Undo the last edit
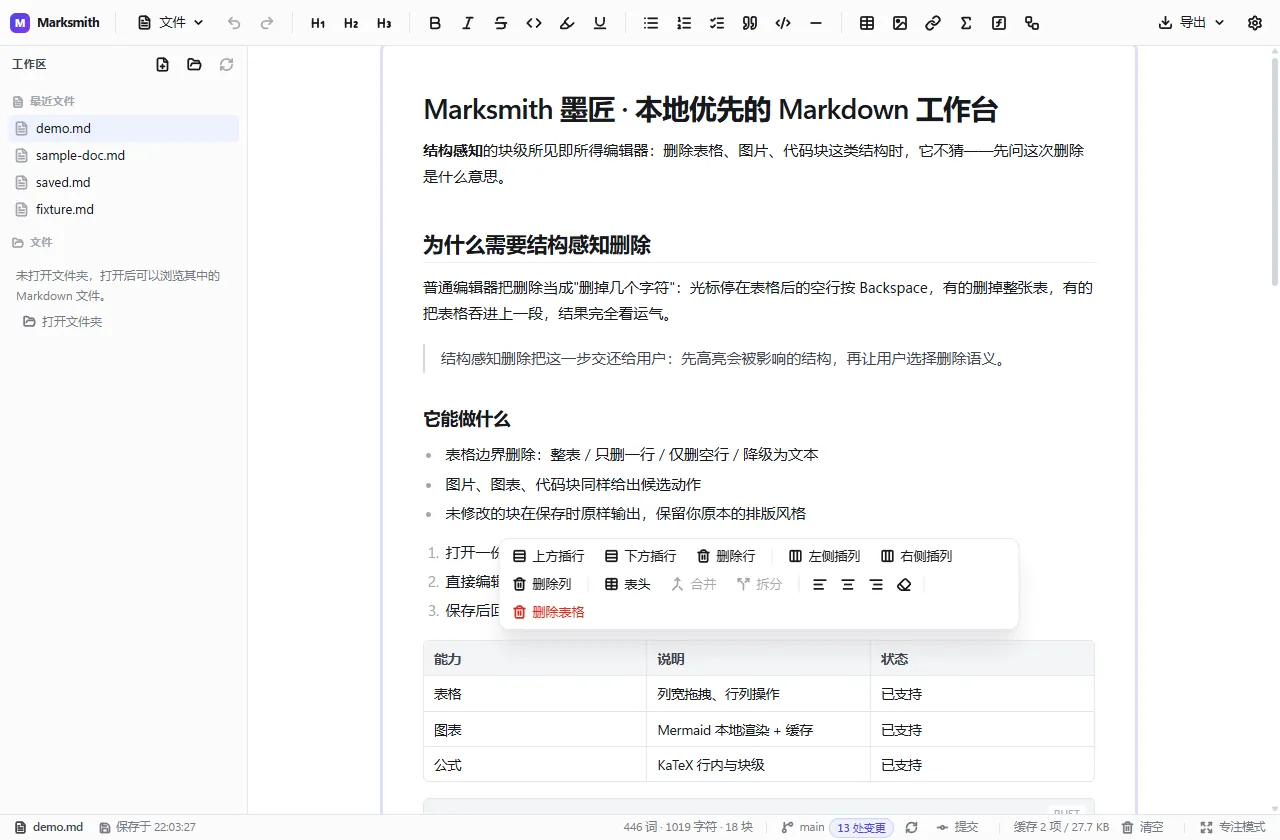This screenshot has height=840, width=1280. tap(234, 23)
